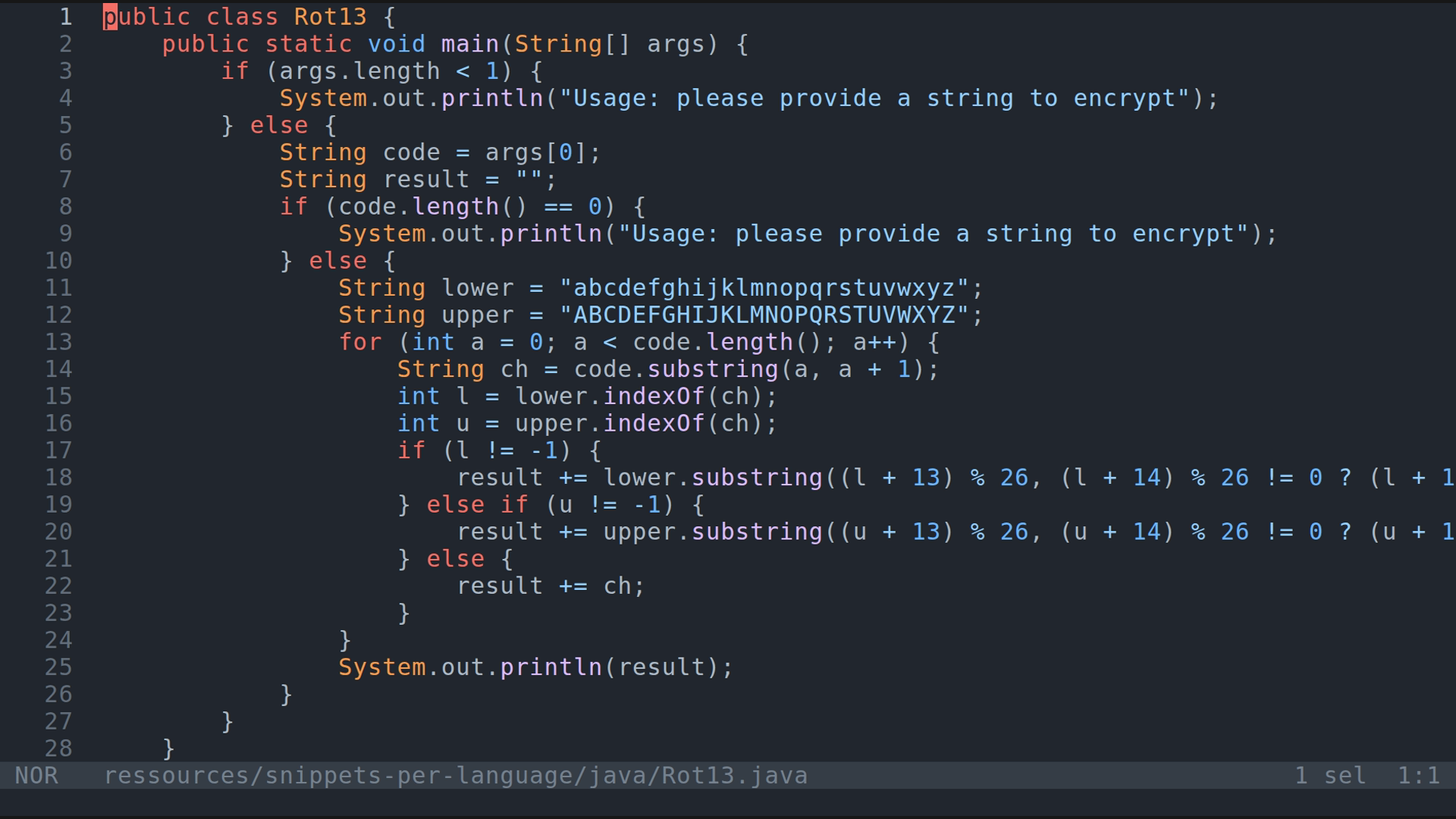Select the for keyword on line 13
Viewport: 1456px width, 819px height.
tap(360, 342)
